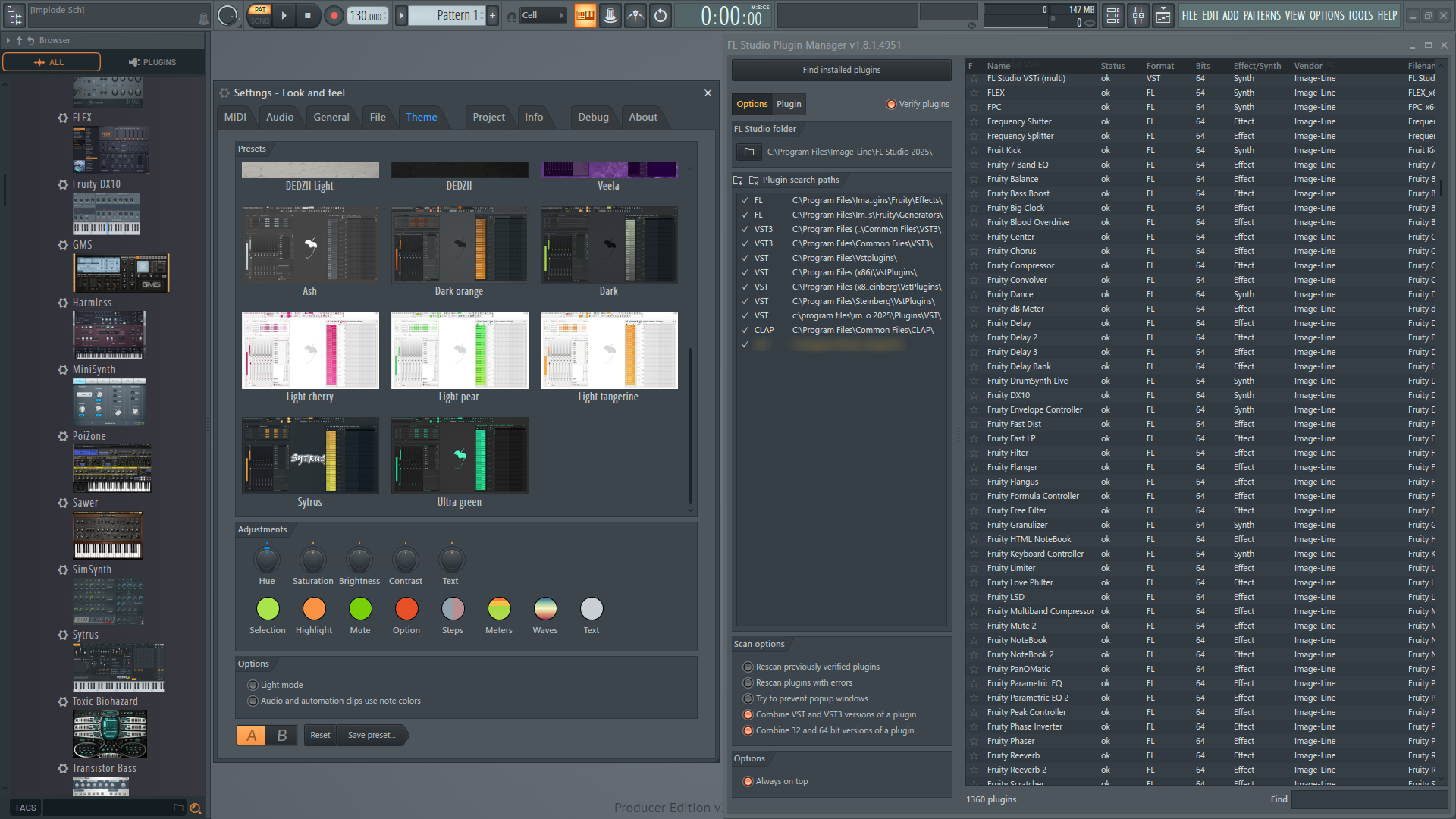
Task: Switch to Plugin tab in Plugin Manager
Action: (789, 104)
